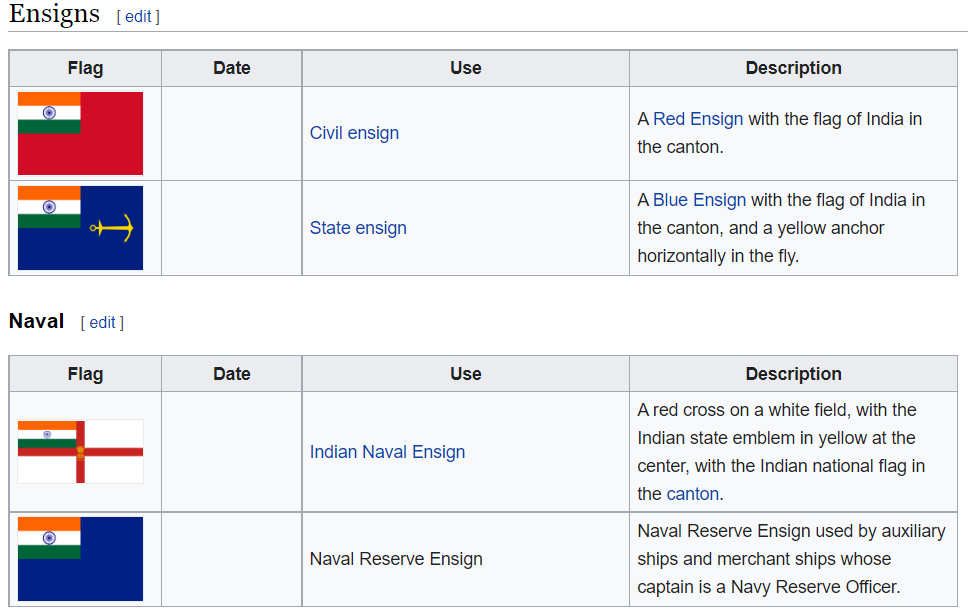Open the Civil ensign flag image
This screenshot has width=968, height=613.
click(80, 133)
